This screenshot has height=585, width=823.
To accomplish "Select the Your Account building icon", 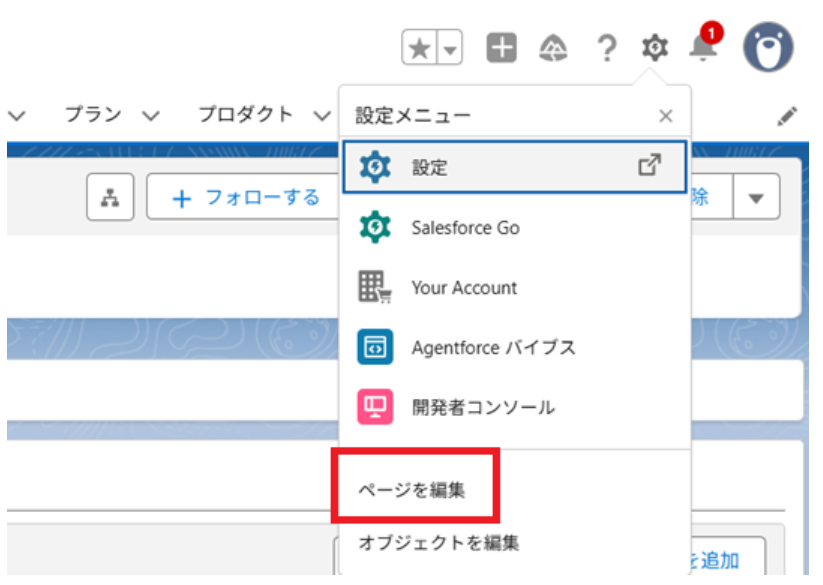I will pos(377,287).
